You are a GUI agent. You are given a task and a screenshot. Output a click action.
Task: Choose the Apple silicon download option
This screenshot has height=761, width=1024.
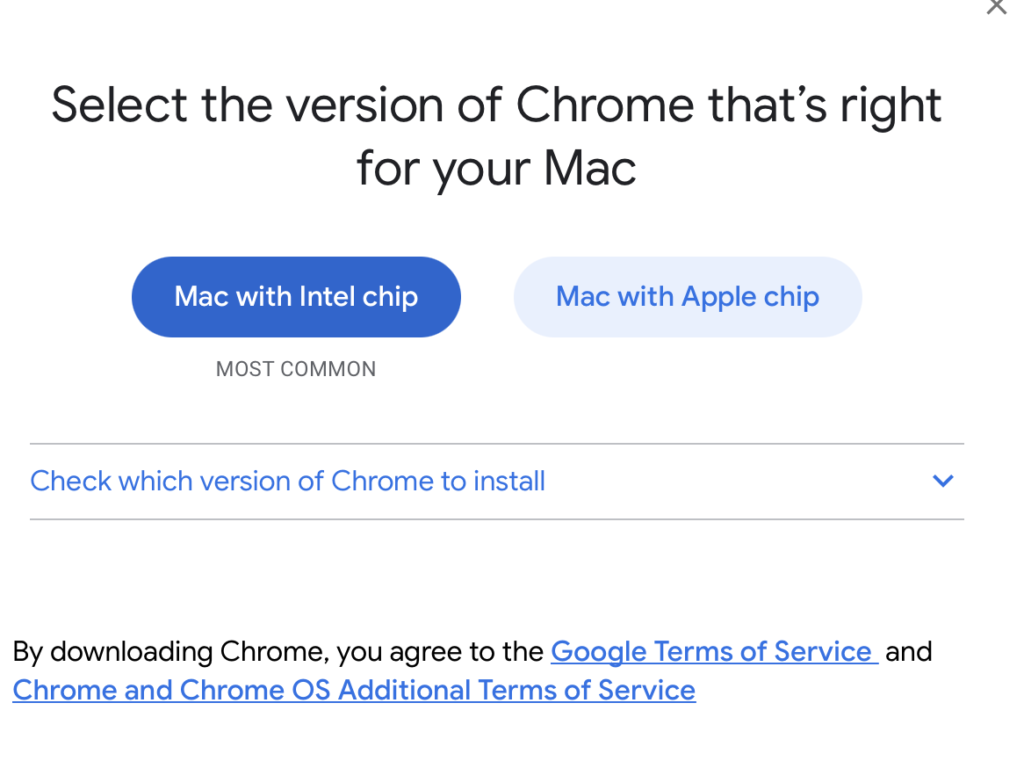[687, 296]
